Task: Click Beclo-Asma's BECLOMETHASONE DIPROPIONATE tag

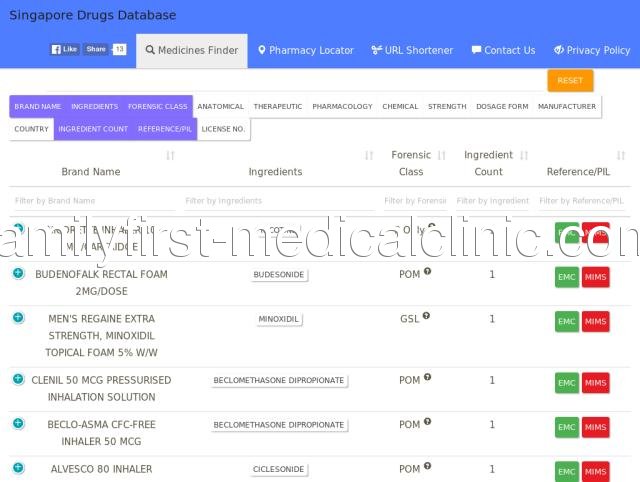Action: click(x=279, y=425)
